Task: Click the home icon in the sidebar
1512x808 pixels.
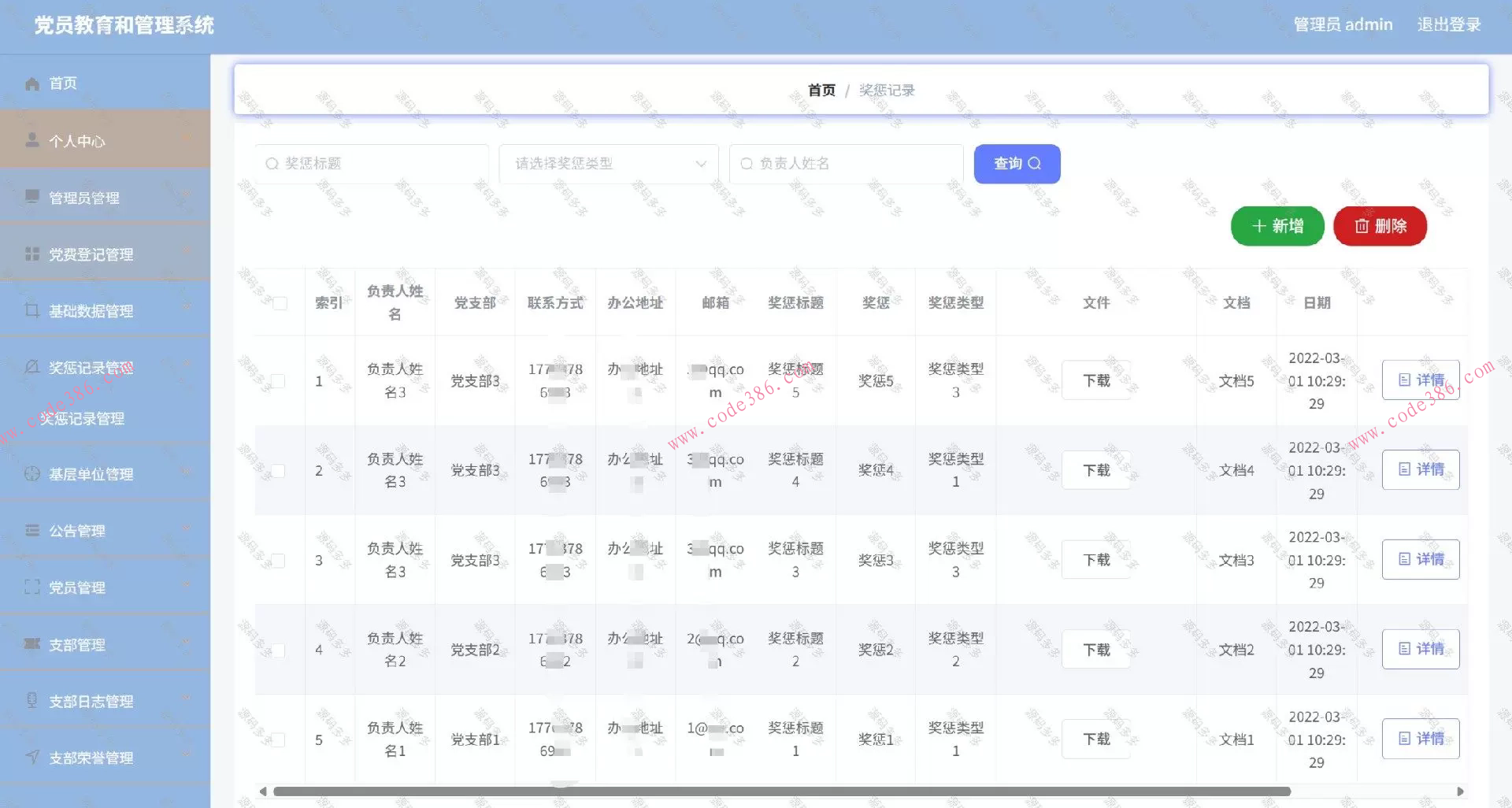Action: (x=32, y=83)
